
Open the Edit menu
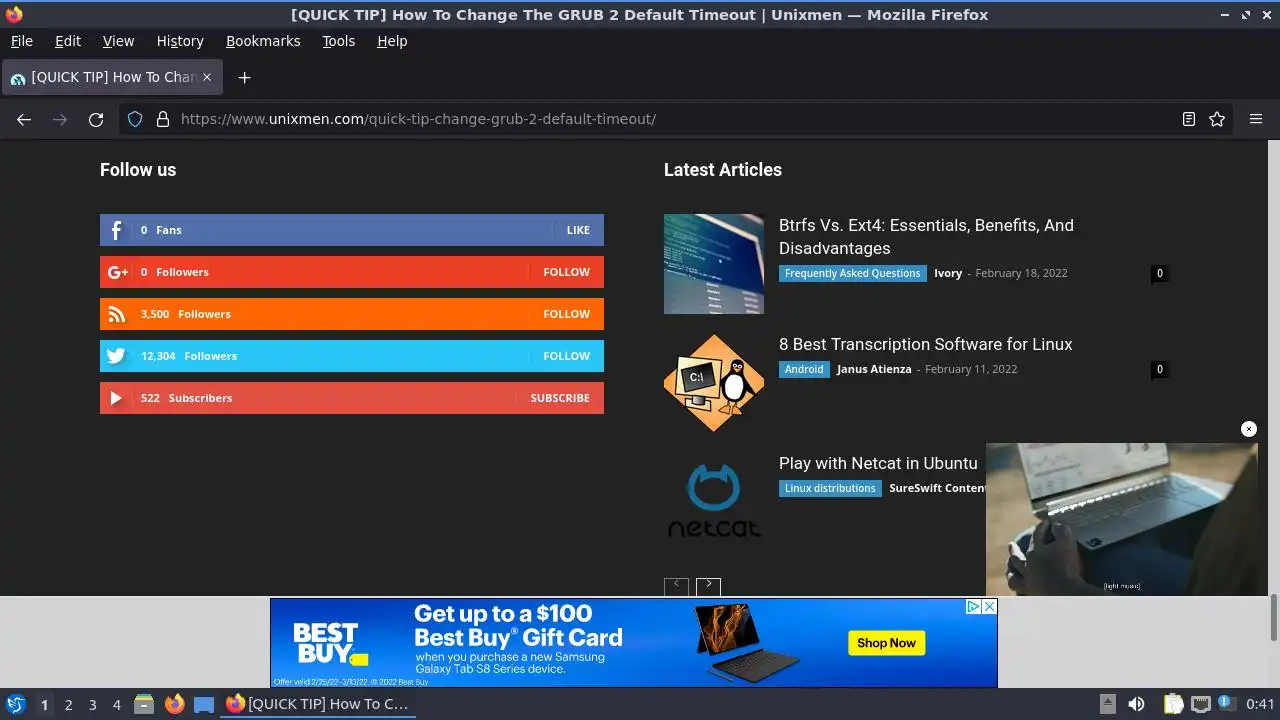point(68,41)
